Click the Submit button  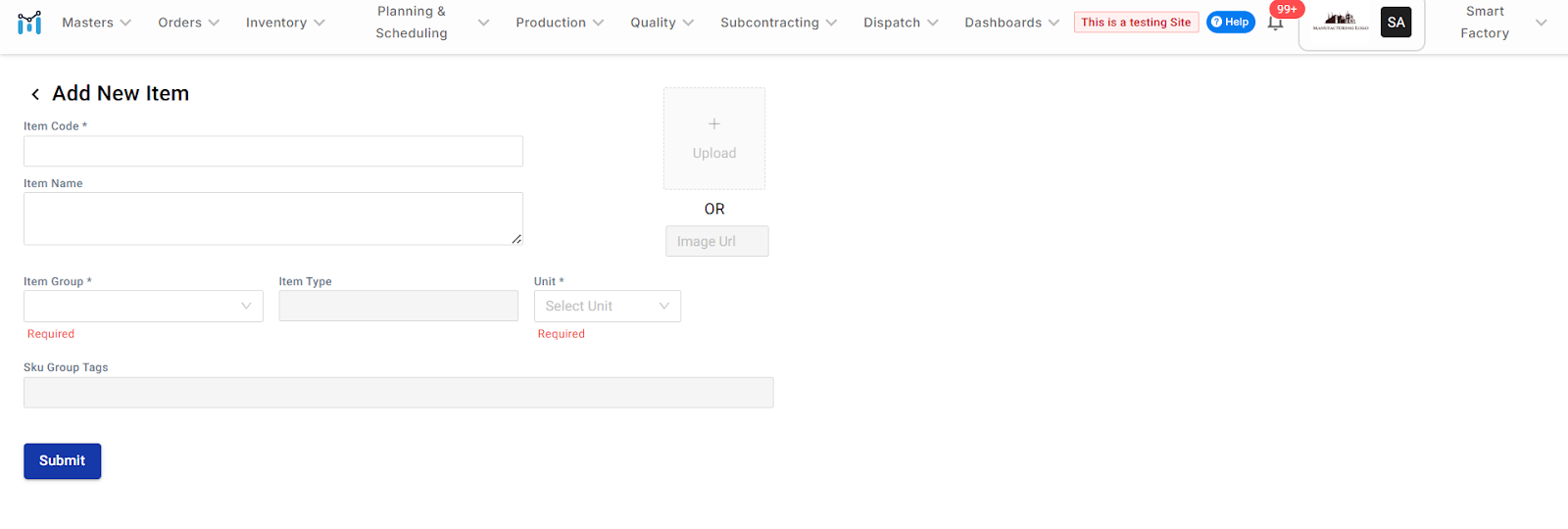(x=62, y=460)
